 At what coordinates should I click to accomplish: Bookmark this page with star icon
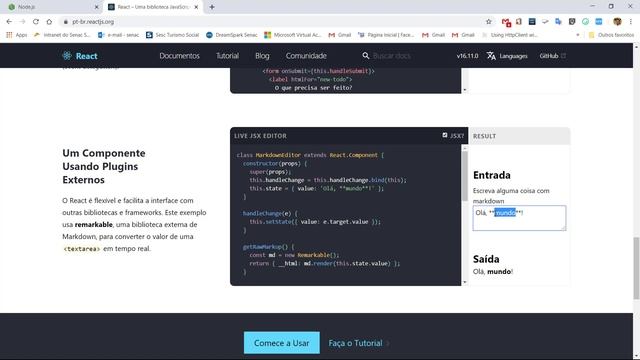click(489, 22)
